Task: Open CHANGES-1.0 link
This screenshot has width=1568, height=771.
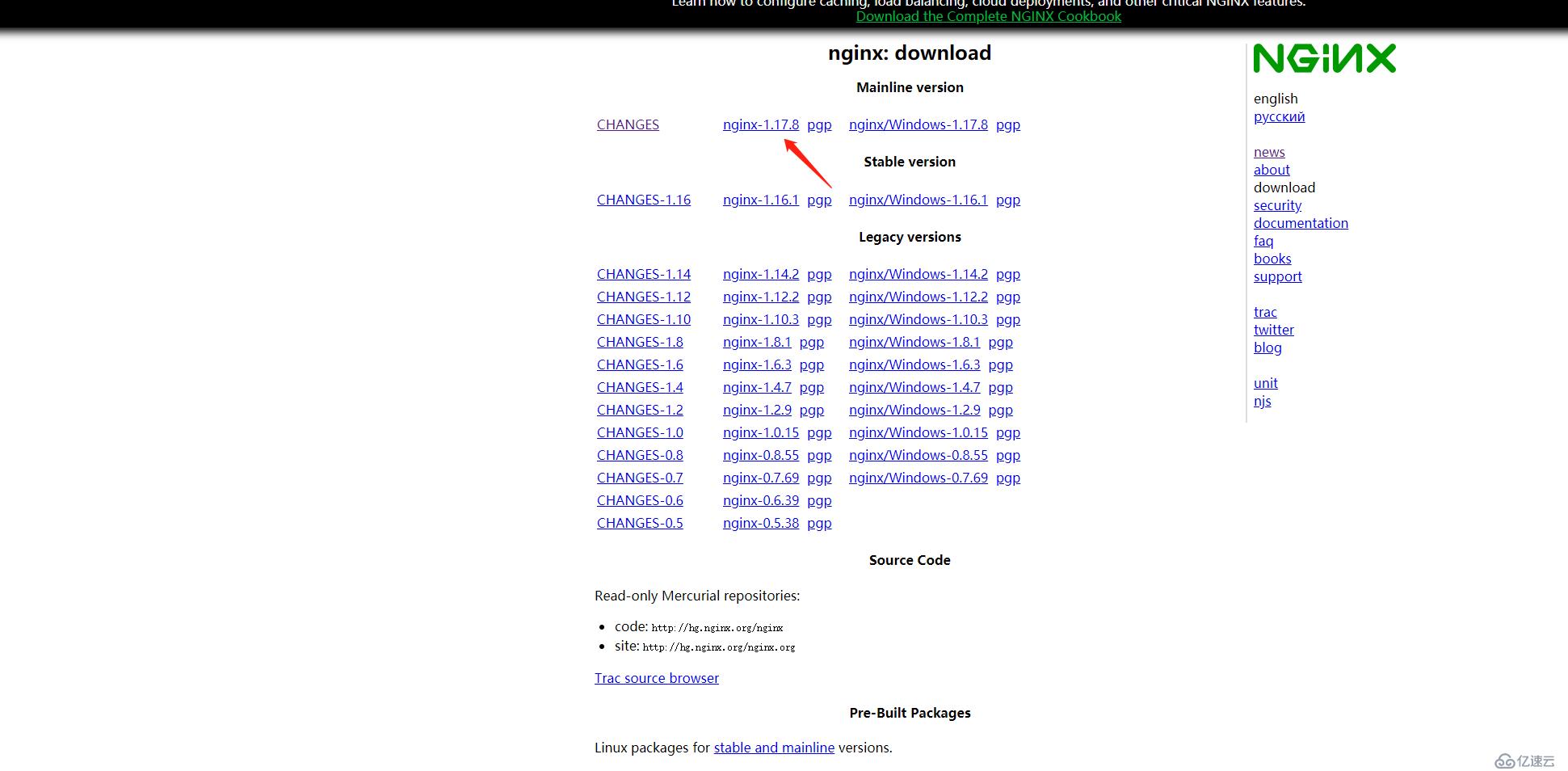Action: click(x=640, y=432)
